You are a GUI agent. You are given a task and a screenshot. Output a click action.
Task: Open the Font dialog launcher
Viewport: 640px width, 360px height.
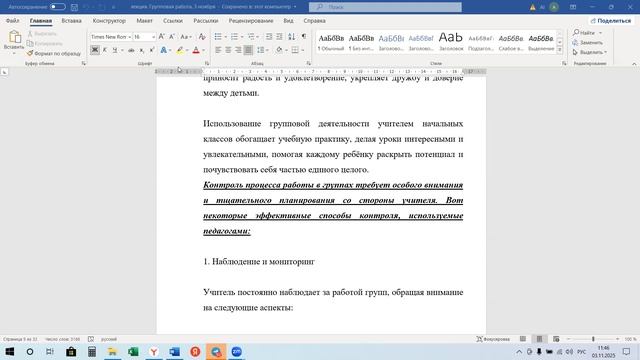pyautogui.click(x=207, y=63)
